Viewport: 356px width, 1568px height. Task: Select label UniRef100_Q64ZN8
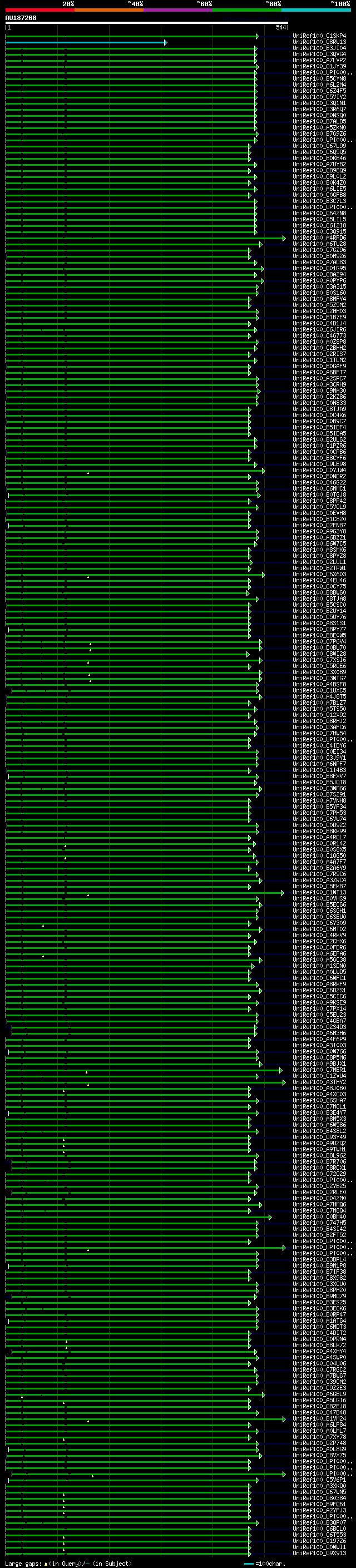(x=319, y=213)
